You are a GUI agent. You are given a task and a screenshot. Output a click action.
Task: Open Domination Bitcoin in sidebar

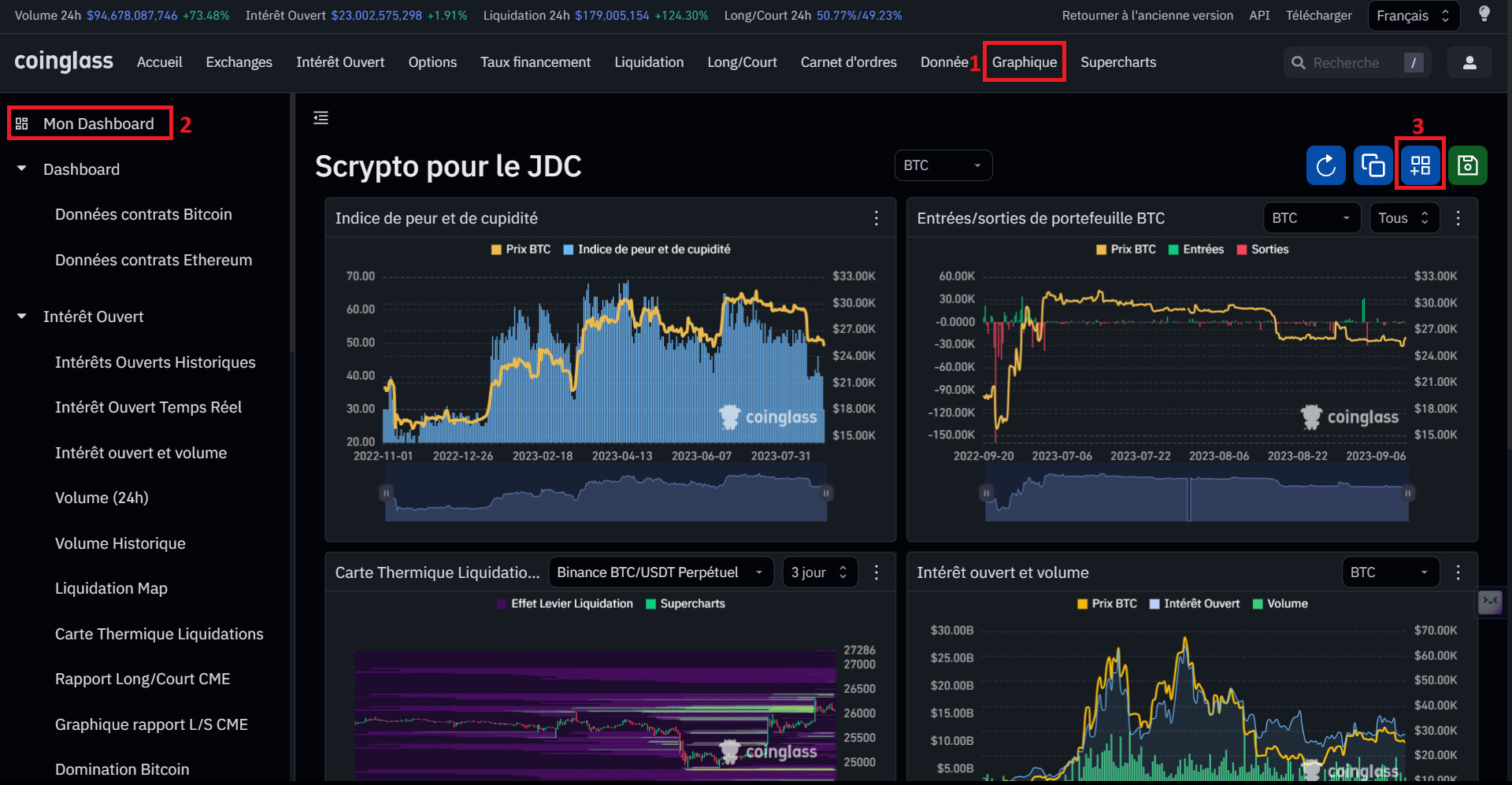[122, 769]
